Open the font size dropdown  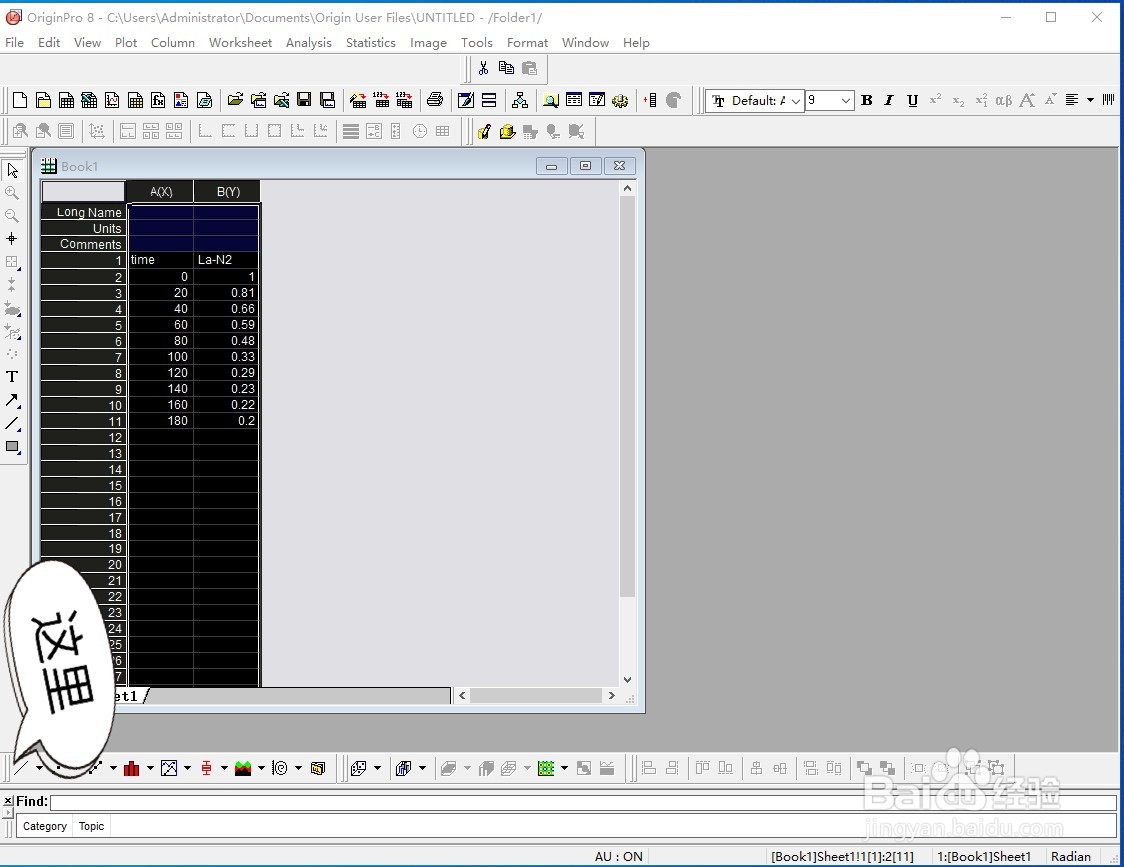pyautogui.click(x=846, y=101)
